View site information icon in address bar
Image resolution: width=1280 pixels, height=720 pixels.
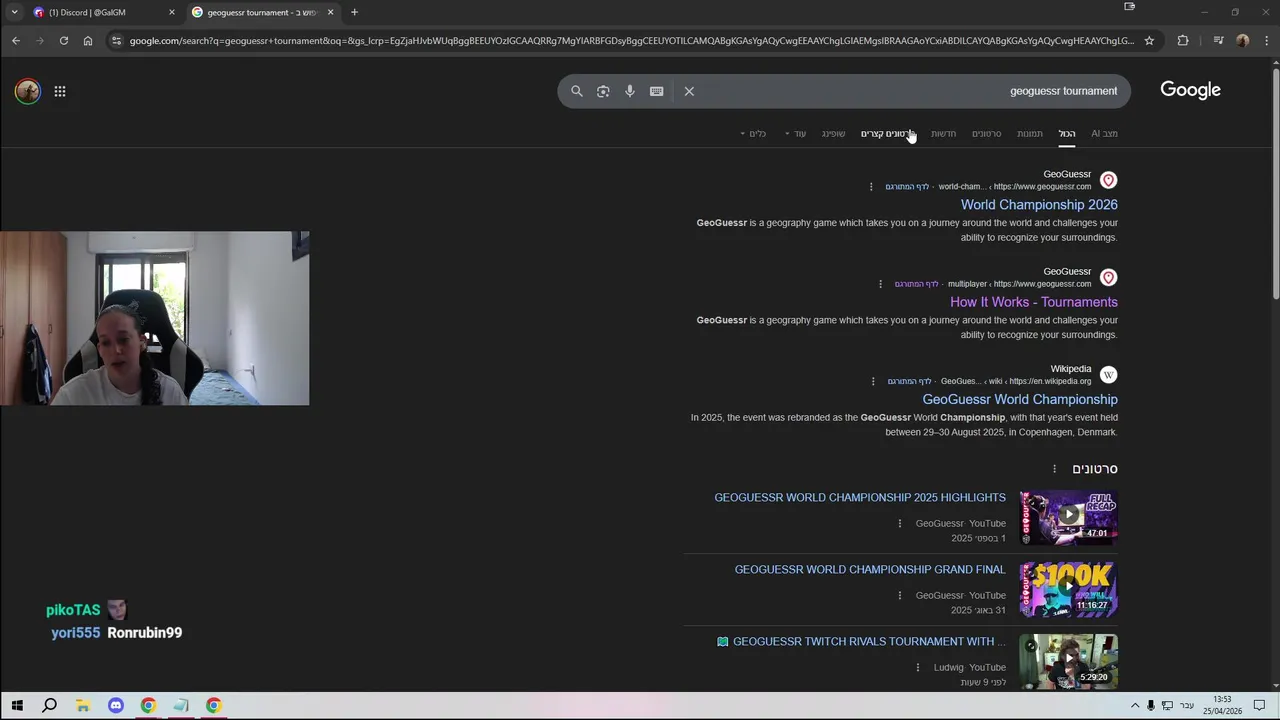coord(116,41)
